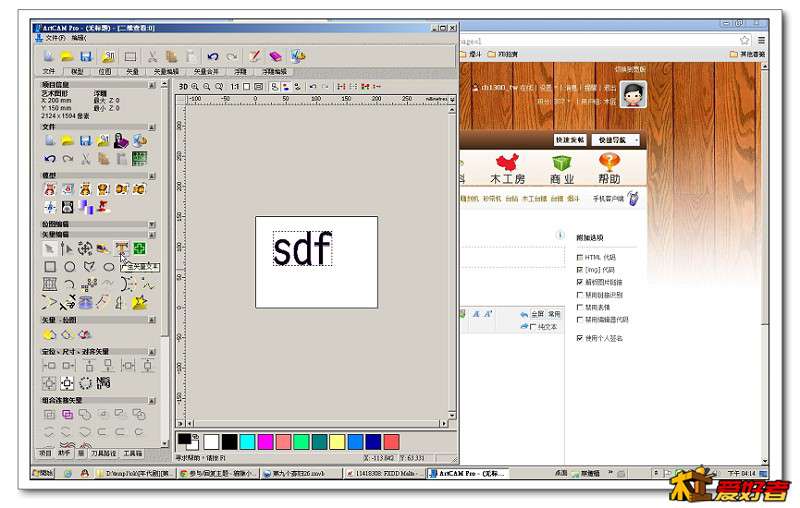The height and width of the screenshot is (508, 800).
Task: Select the yellow star shape tool
Action: pos(139,302)
